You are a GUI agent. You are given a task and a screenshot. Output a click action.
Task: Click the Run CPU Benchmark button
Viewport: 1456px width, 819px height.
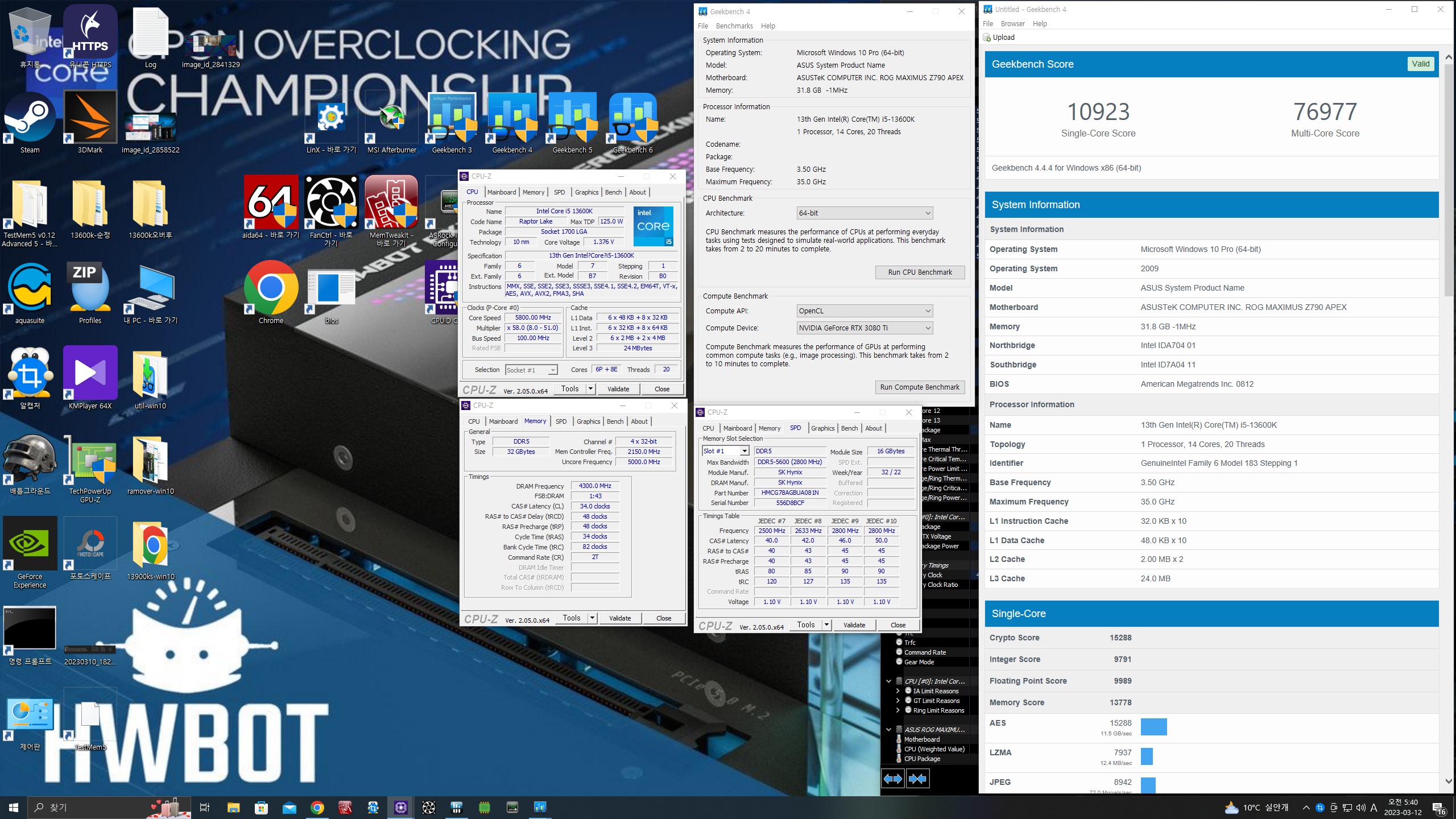pos(920,272)
